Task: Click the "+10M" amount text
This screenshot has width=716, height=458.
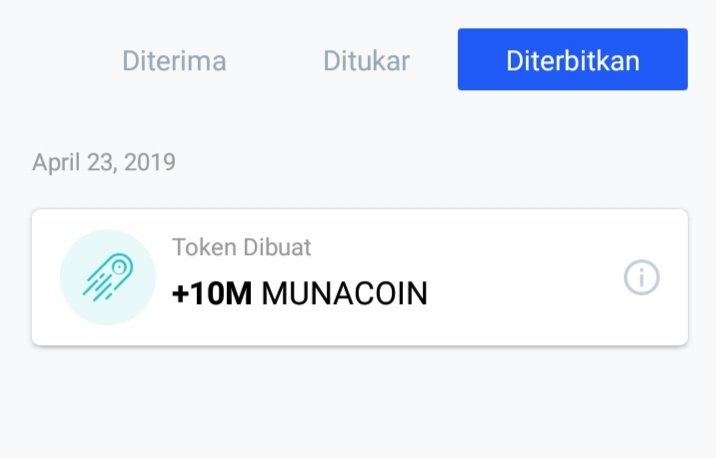Action: (212, 293)
